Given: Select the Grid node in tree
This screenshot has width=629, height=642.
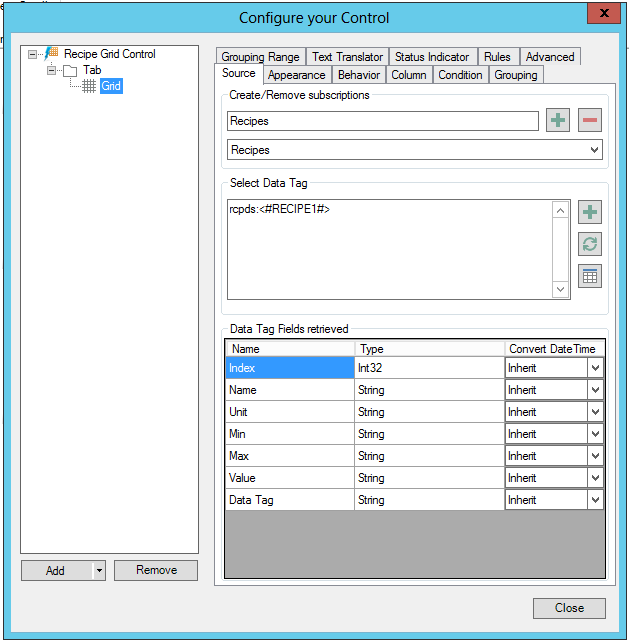Looking at the screenshot, I should pyautogui.click(x=110, y=86).
